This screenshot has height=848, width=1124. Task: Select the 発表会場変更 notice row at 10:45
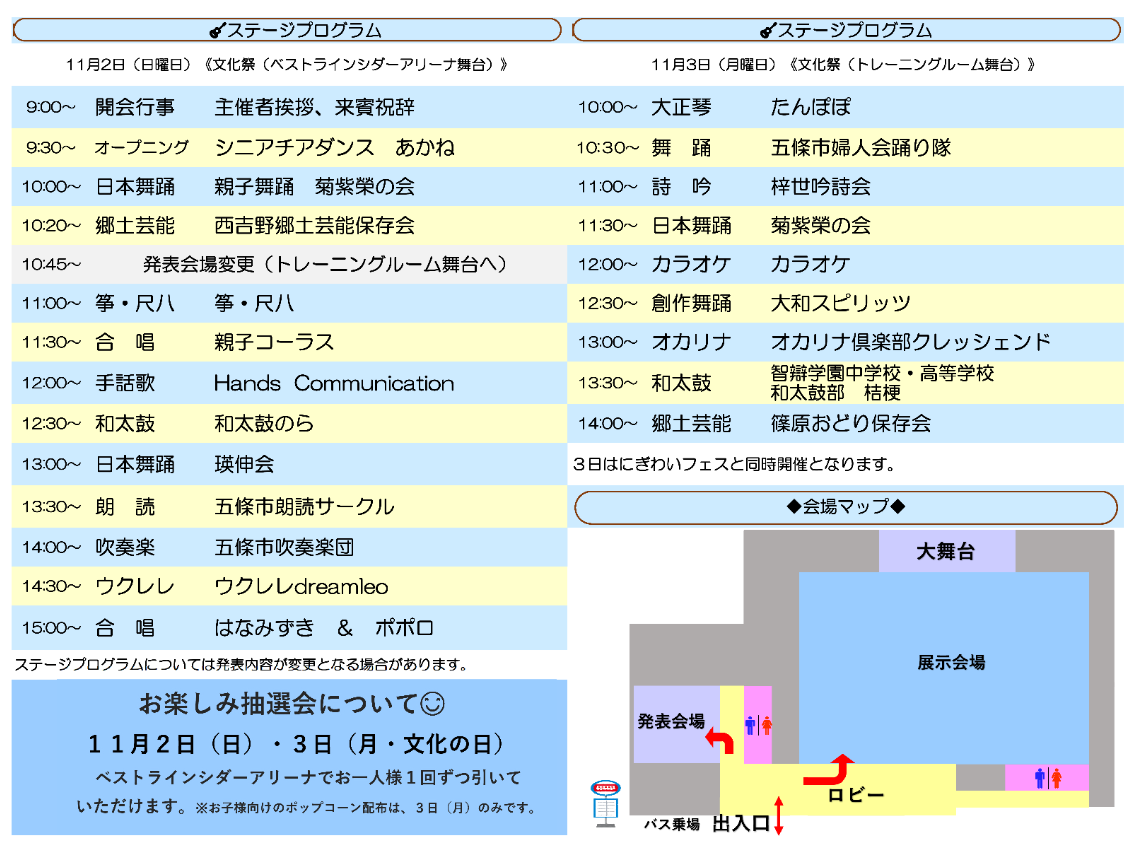pos(289,264)
